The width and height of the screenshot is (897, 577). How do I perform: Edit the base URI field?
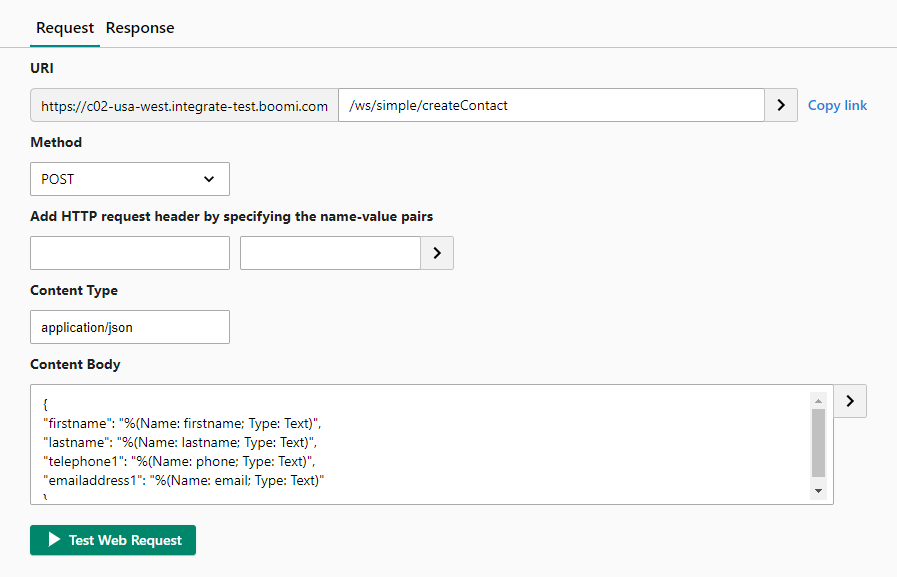(x=183, y=104)
